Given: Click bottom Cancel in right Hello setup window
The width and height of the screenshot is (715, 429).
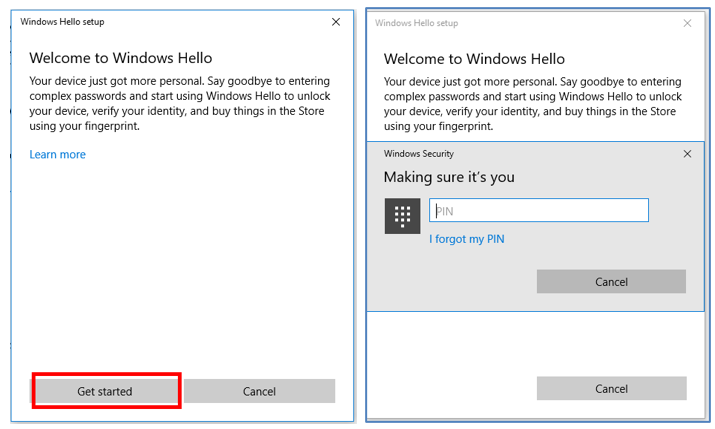Looking at the screenshot, I should pyautogui.click(x=611, y=388).
